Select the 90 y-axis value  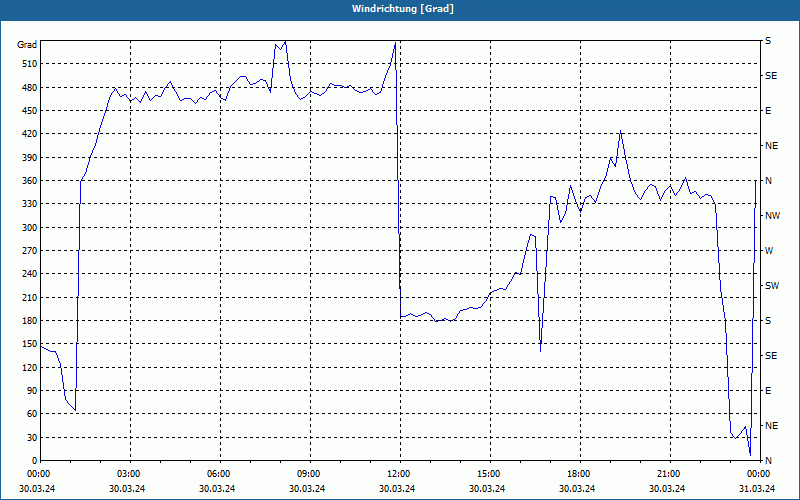[32, 391]
